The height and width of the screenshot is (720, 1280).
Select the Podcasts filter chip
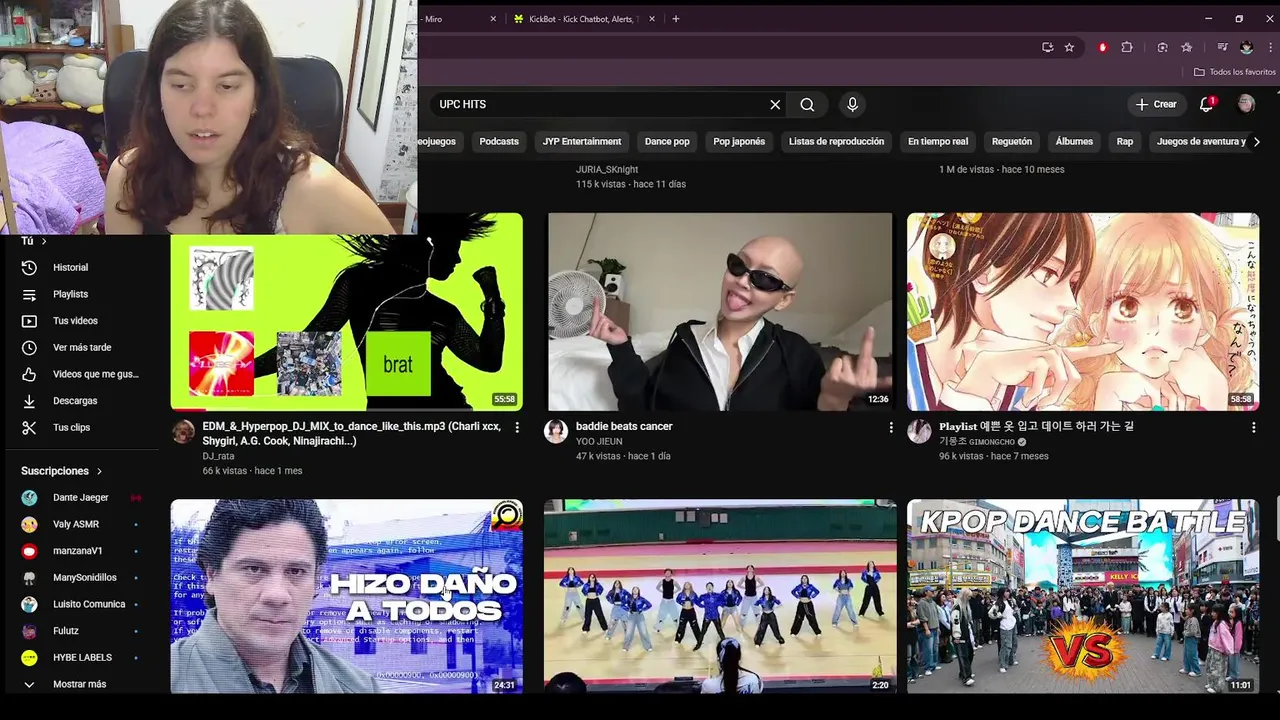499,142
